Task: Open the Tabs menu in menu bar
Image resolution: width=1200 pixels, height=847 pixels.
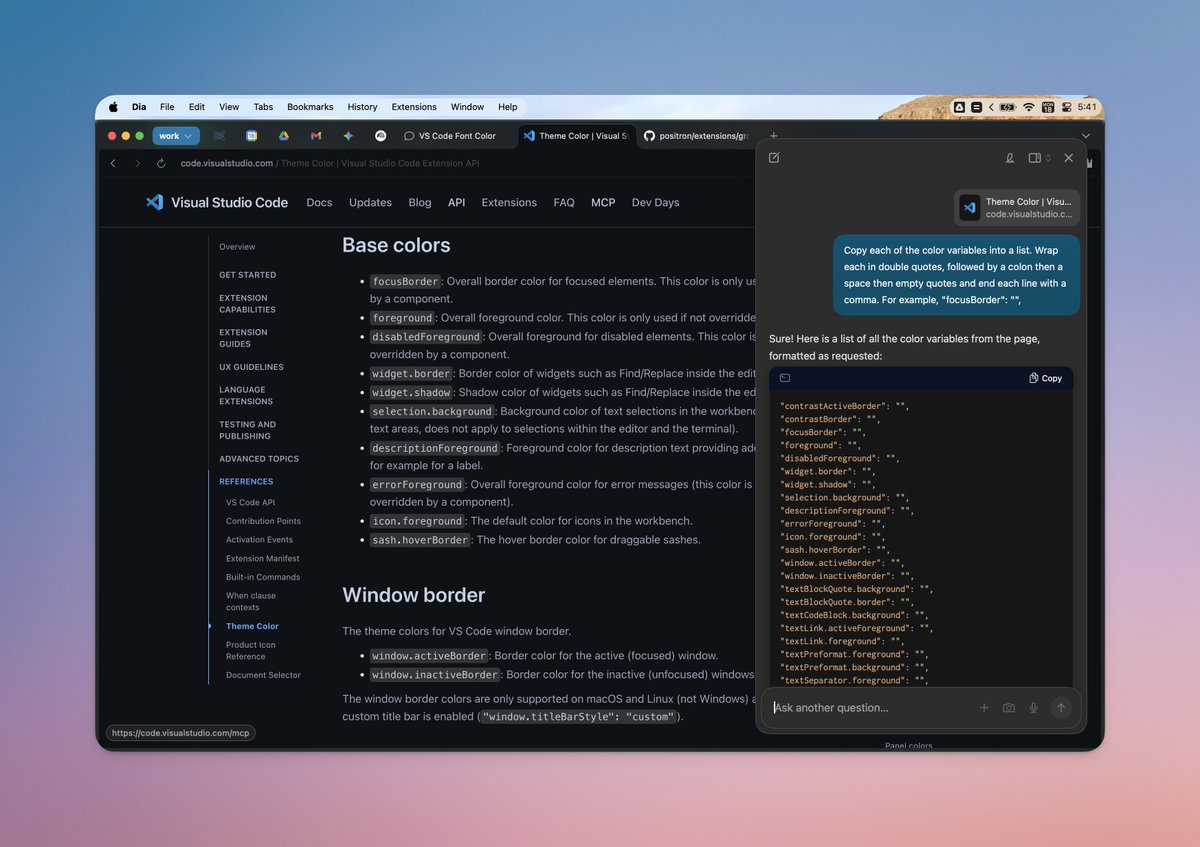Action: tap(263, 107)
